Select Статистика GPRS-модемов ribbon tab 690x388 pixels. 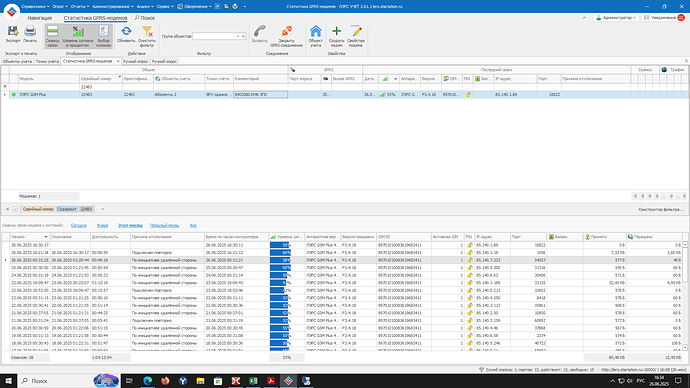click(x=95, y=18)
